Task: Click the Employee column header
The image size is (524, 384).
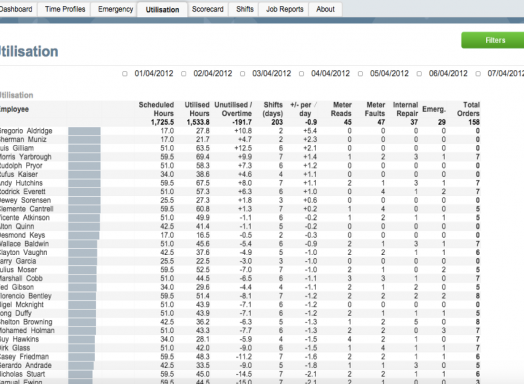Action: point(14,109)
